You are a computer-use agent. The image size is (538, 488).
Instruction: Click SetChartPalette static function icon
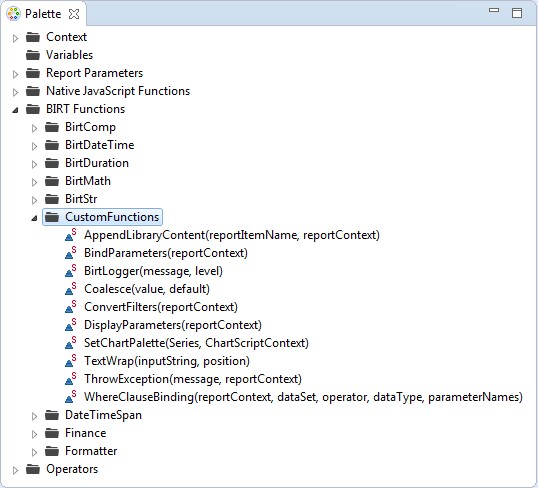click(x=71, y=343)
